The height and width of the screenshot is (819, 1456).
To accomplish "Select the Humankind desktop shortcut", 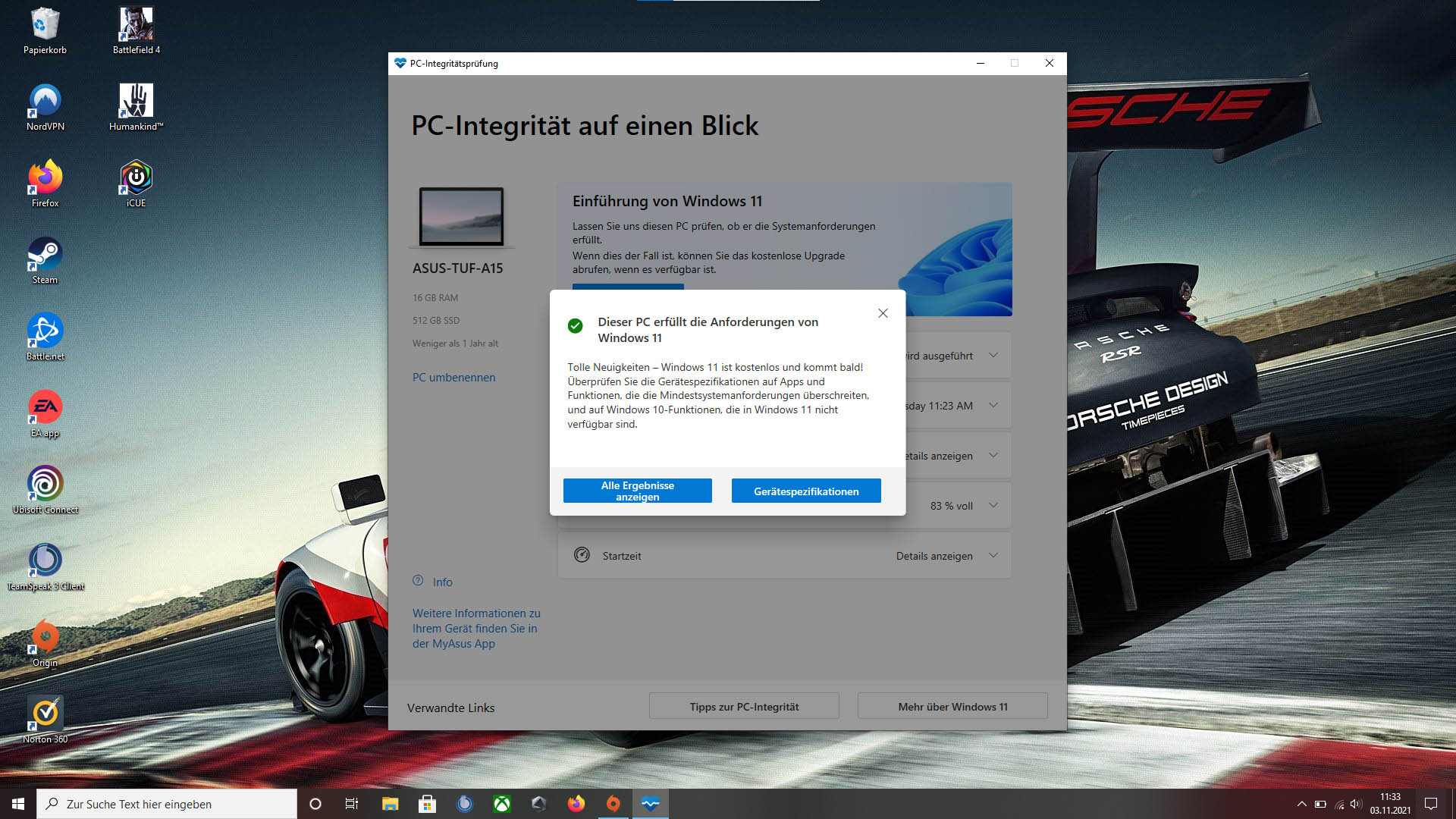I will [136, 108].
